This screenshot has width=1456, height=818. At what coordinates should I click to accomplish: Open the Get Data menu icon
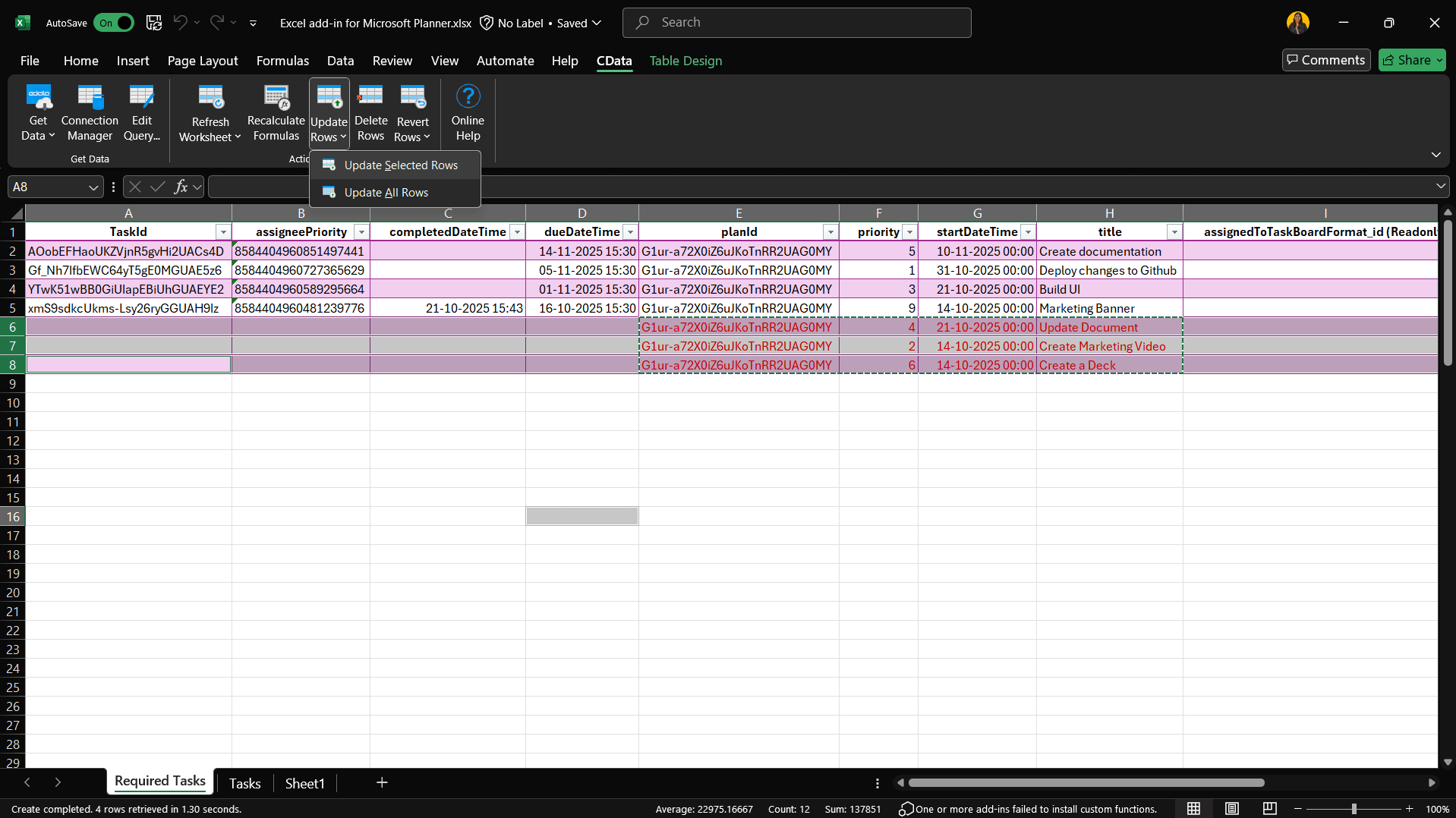(x=38, y=97)
